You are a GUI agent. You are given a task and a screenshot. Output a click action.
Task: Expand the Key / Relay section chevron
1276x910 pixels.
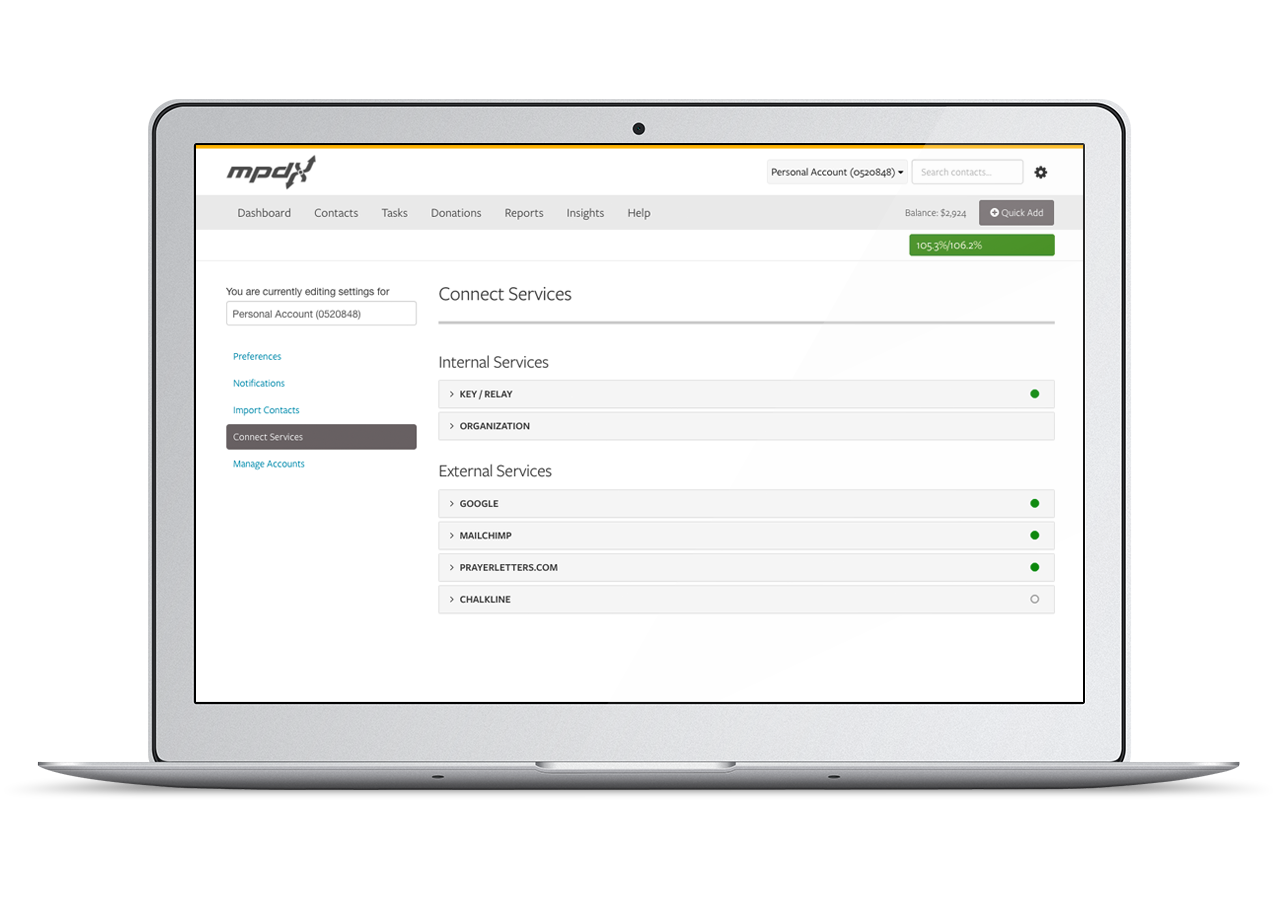click(452, 394)
